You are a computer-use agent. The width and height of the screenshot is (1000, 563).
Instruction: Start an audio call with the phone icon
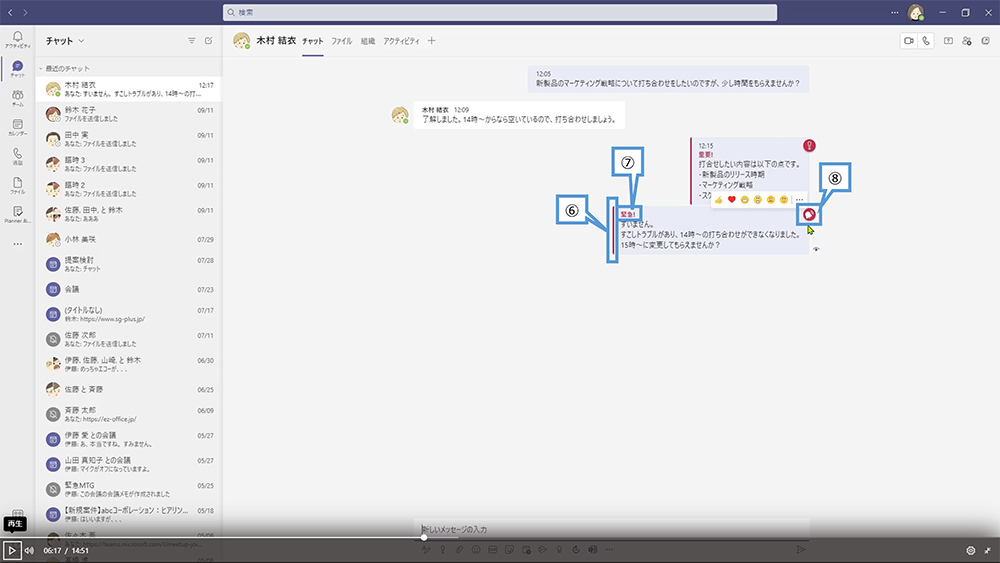tap(926, 41)
